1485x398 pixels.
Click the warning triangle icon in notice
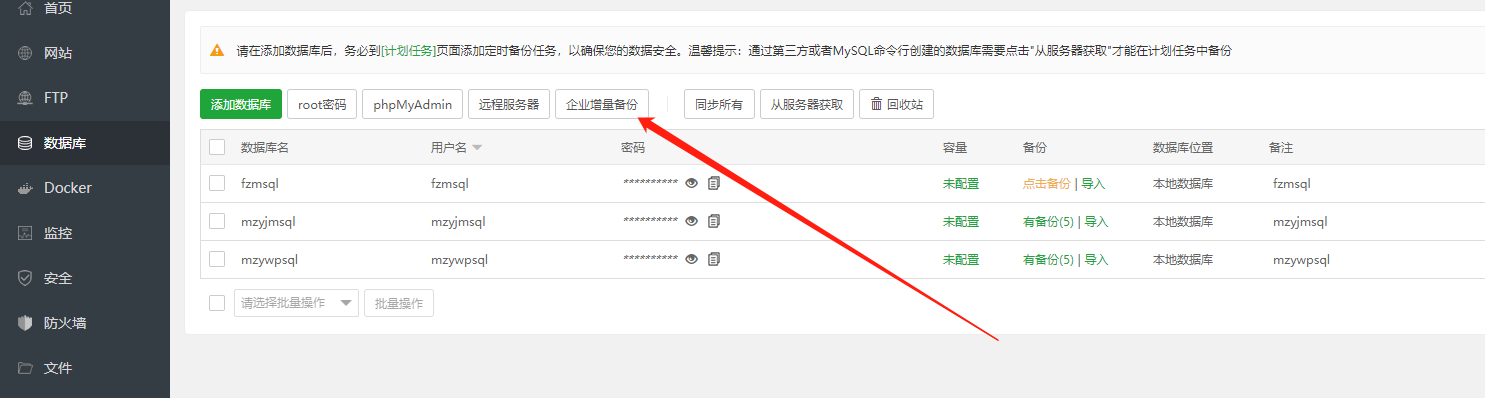click(x=217, y=50)
